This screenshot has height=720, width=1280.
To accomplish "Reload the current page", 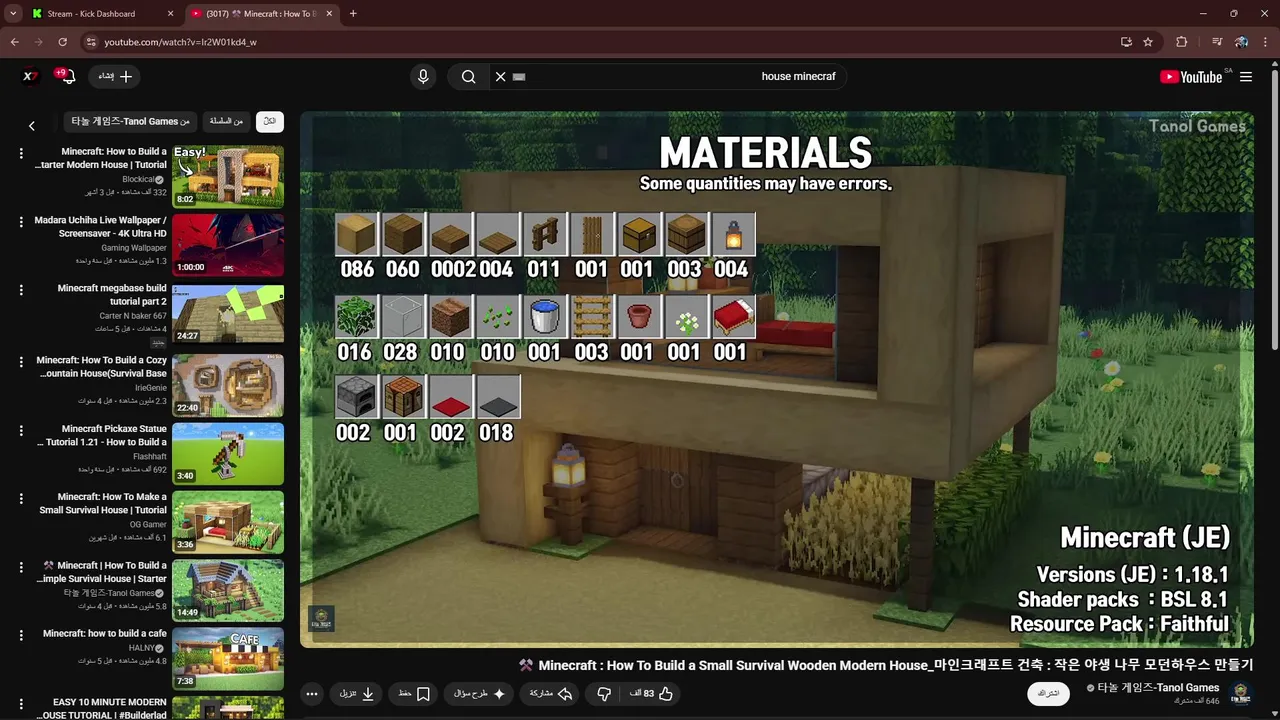I will click(62, 42).
